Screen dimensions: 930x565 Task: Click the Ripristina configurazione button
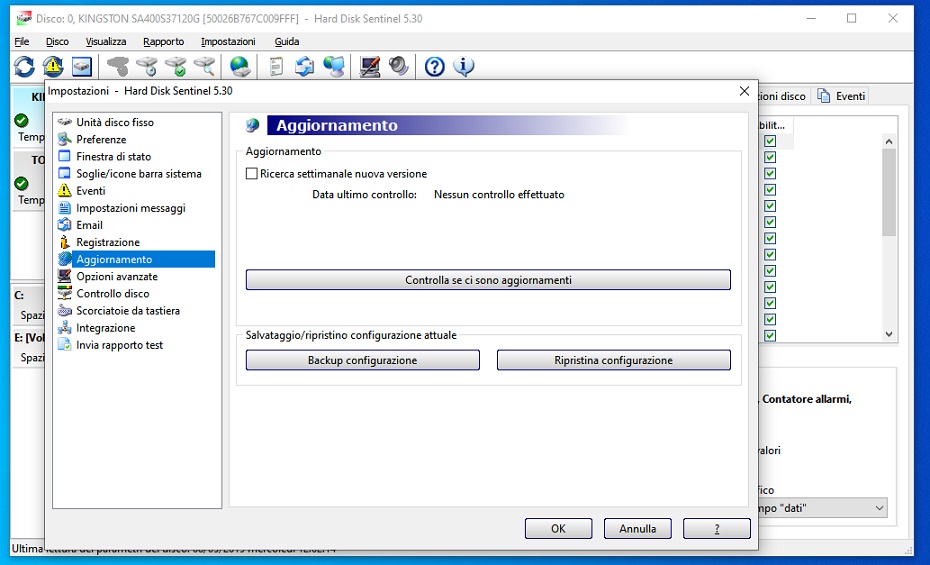[x=613, y=360]
